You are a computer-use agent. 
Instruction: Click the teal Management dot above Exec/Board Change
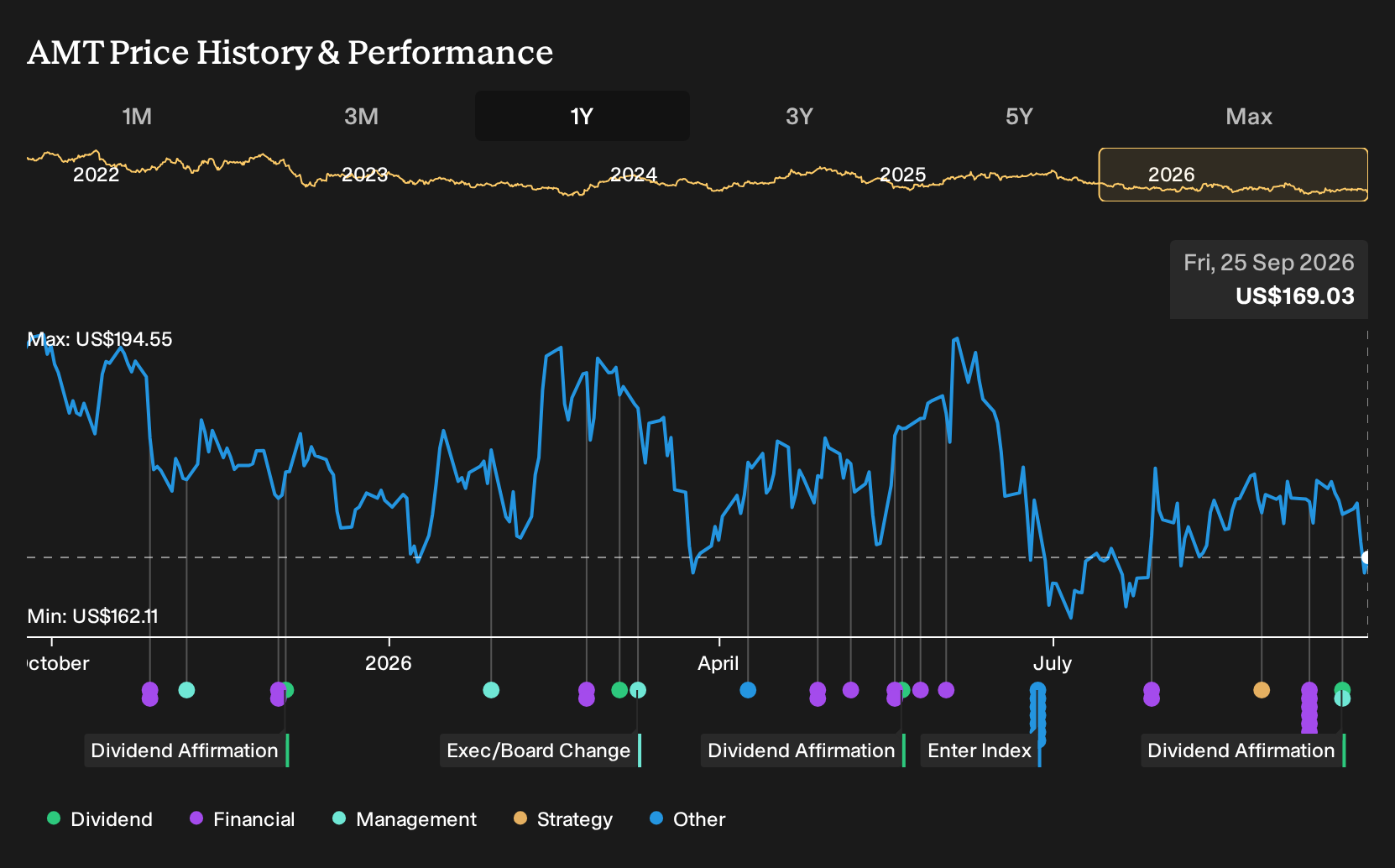[638, 690]
